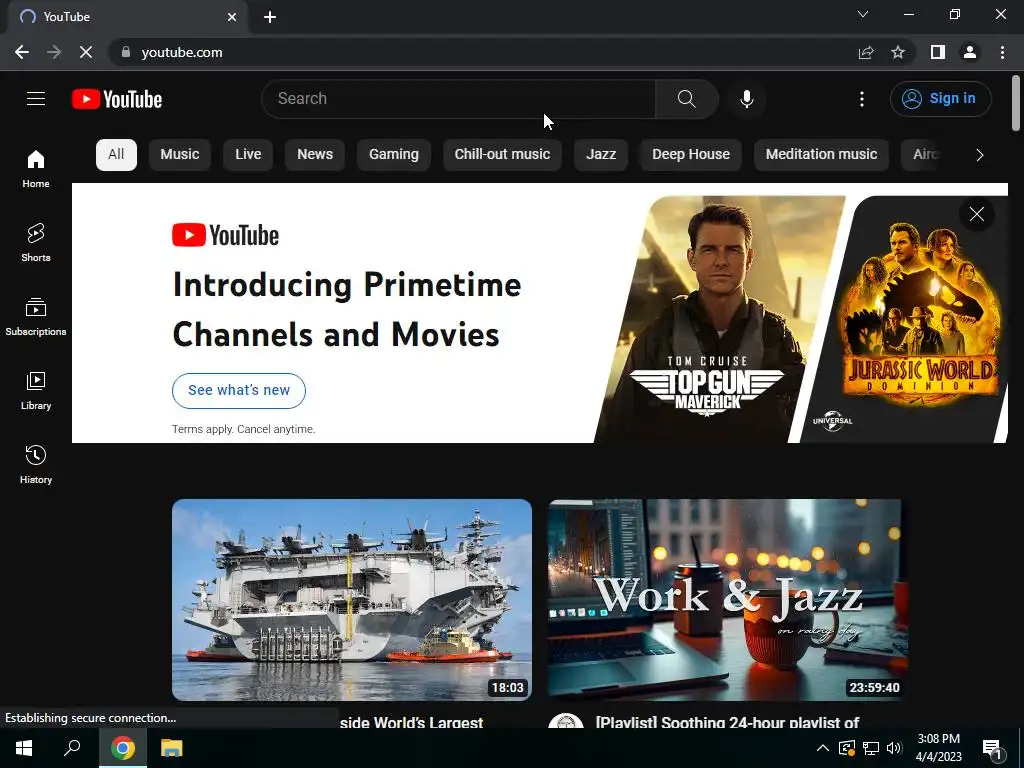
Task: Share this page from address bar
Action: click(866, 52)
